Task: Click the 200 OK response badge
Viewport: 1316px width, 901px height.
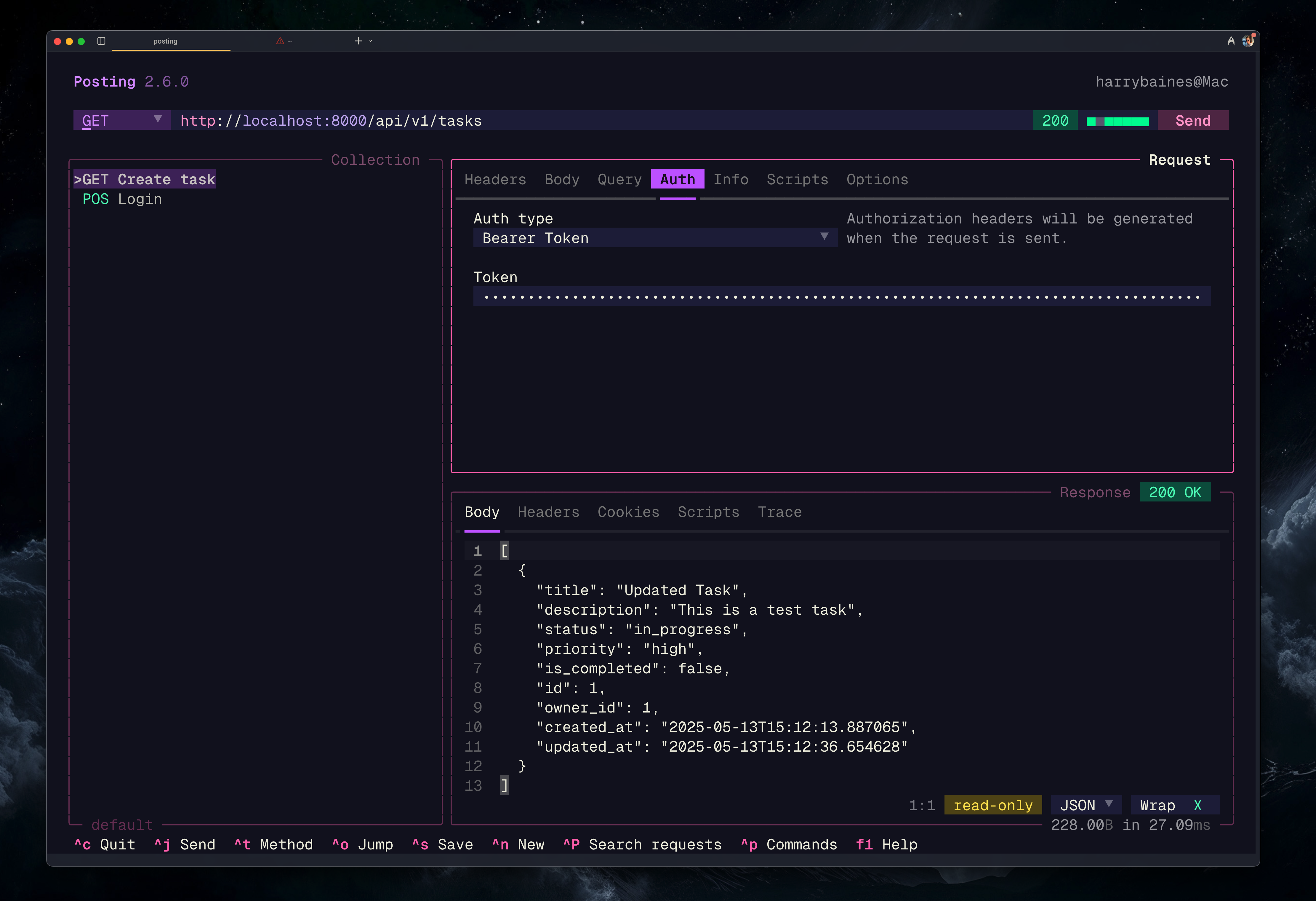Action: click(x=1175, y=492)
